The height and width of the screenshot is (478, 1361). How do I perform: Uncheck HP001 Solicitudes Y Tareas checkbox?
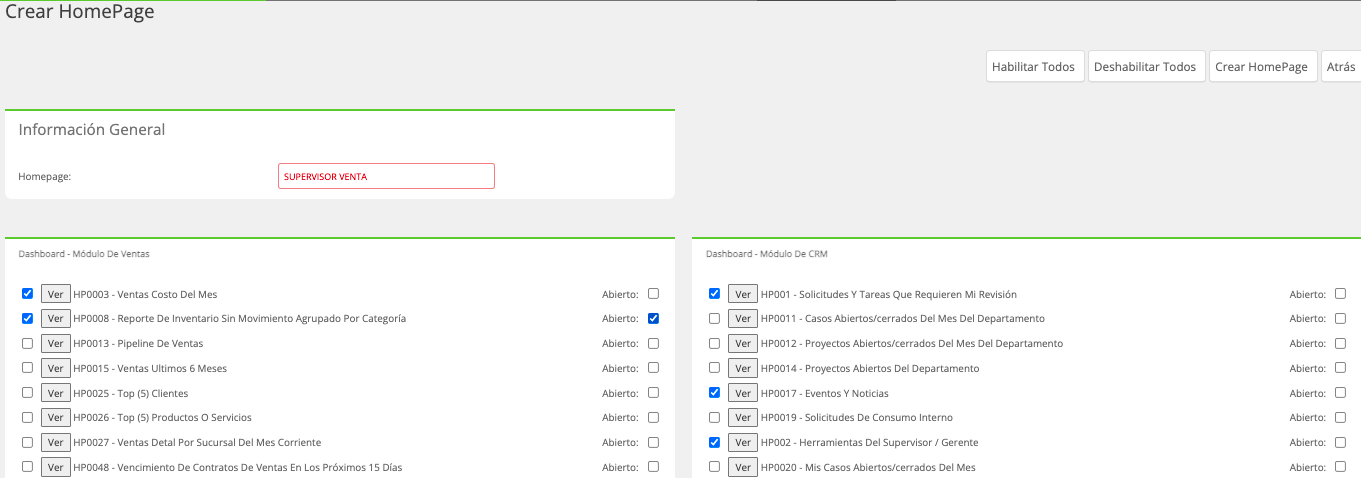[714, 294]
